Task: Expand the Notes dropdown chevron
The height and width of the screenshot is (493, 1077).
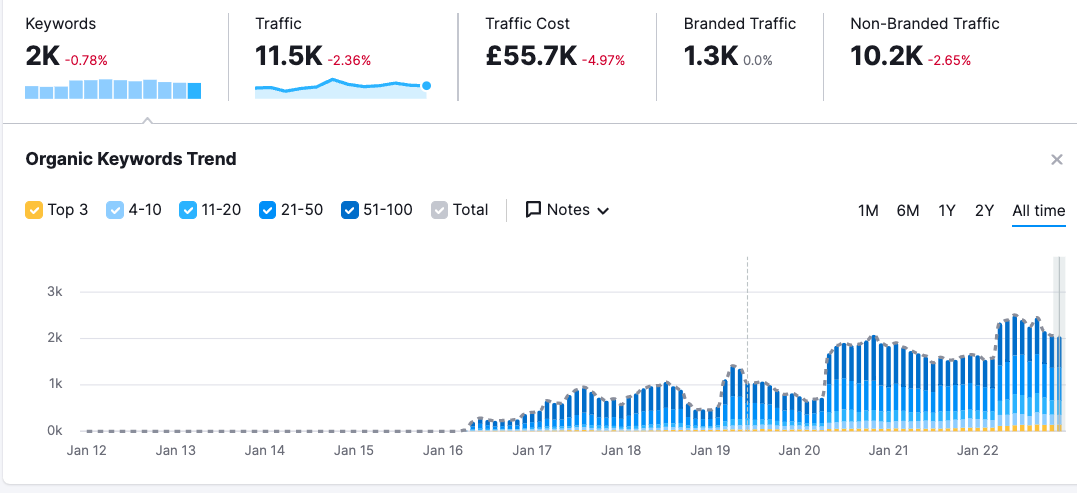Action: pos(603,211)
